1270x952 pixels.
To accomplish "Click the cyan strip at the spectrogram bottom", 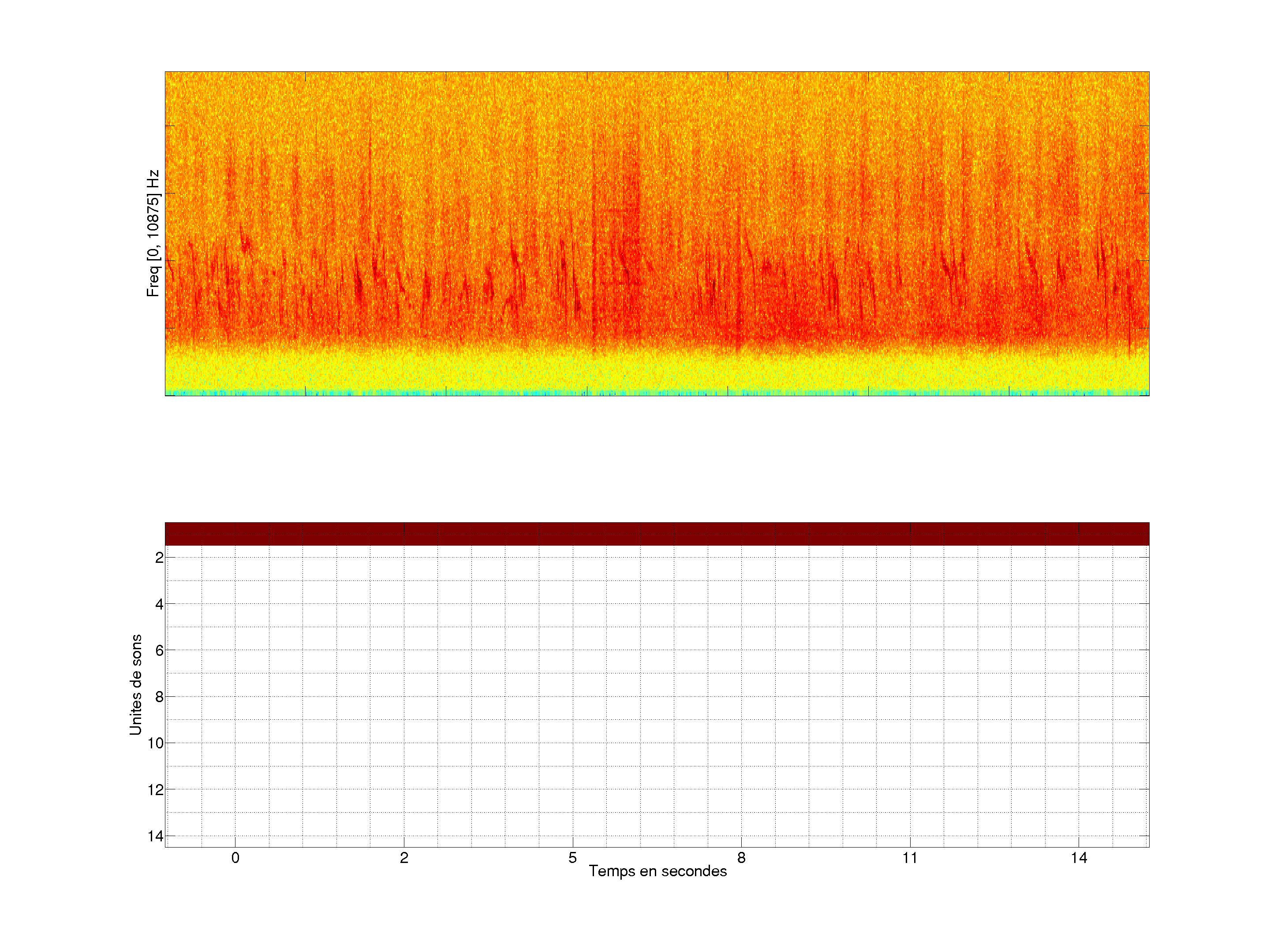I will coord(657,393).
